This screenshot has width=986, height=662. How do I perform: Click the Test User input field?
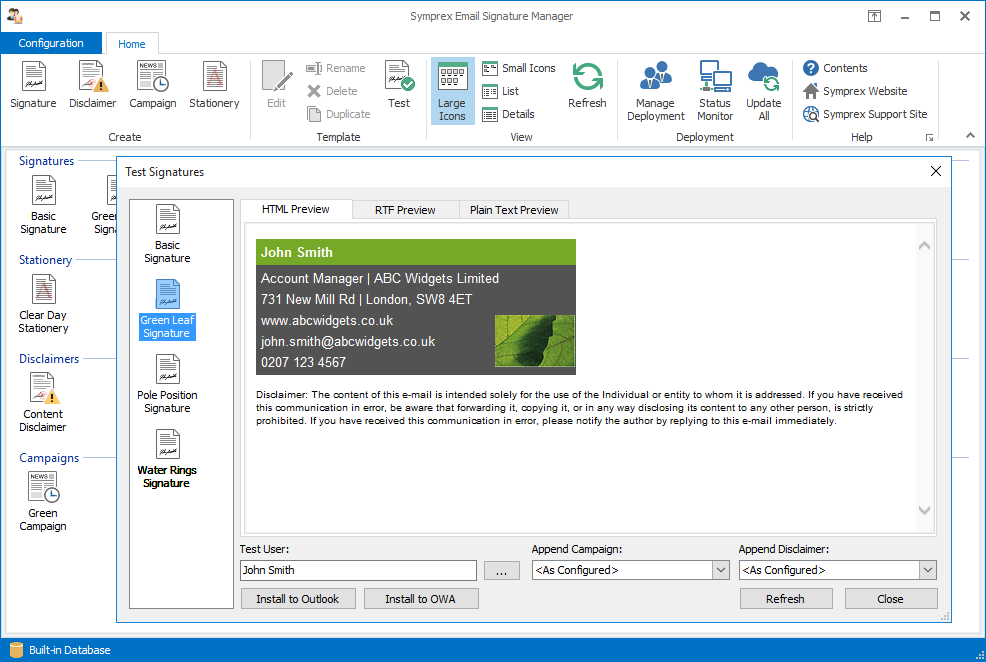pos(358,570)
